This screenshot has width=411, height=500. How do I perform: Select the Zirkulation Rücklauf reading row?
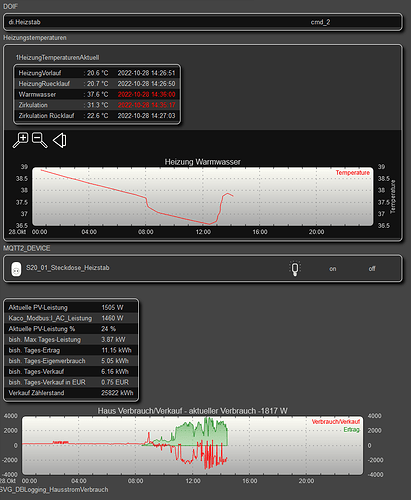pyautogui.click(x=97, y=116)
